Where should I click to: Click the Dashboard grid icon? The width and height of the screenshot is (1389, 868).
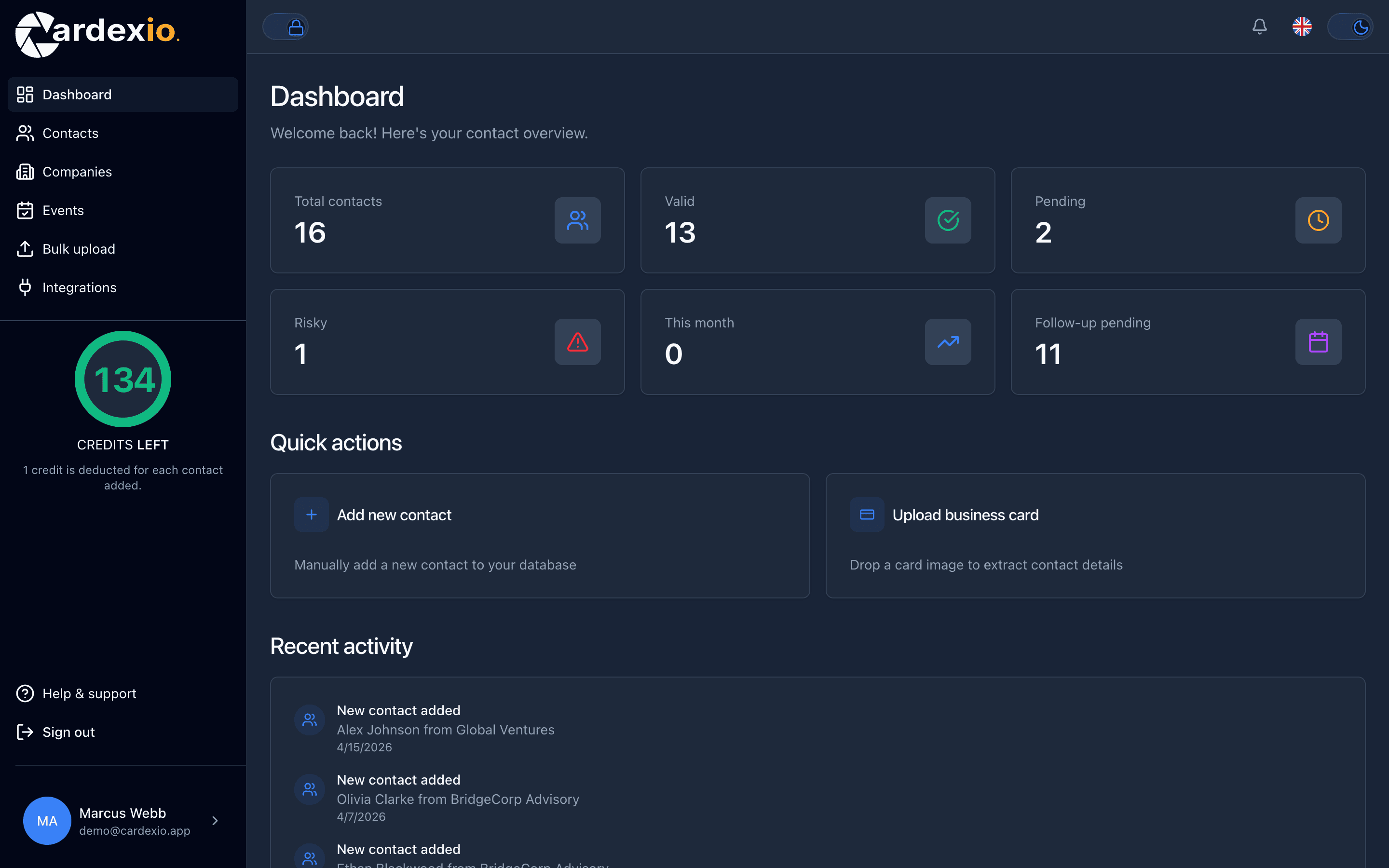(x=25, y=95)
